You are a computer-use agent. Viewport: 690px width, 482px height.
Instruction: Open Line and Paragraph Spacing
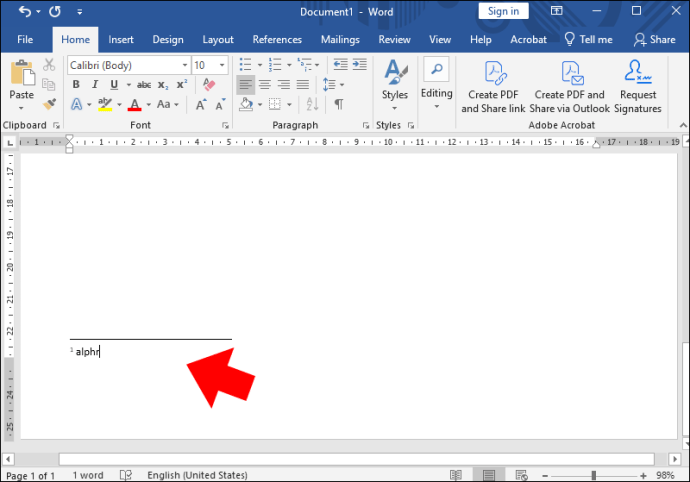click(x=329, y=85)
